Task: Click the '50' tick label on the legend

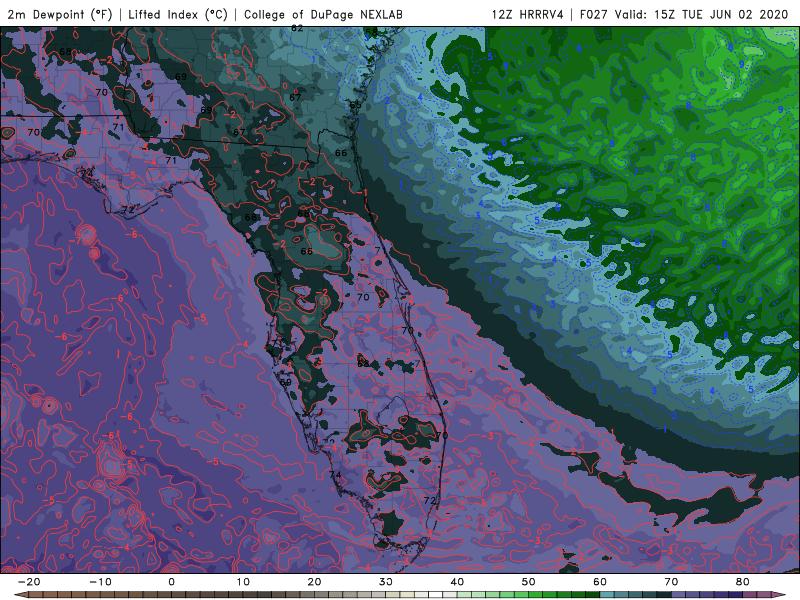Action: [x=529, y=582]
